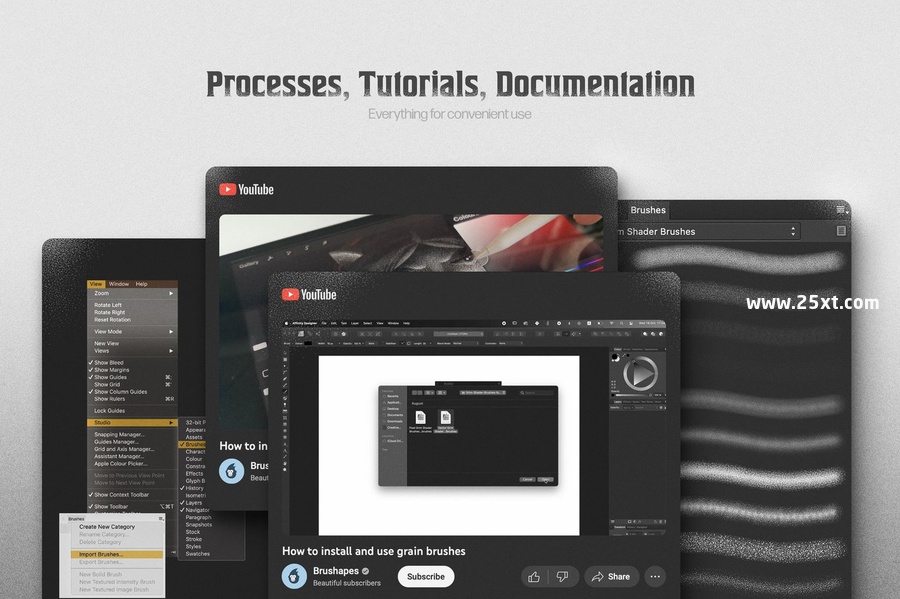
Task: Toggle Show Toolbar in the View menu
Action: 132,507
